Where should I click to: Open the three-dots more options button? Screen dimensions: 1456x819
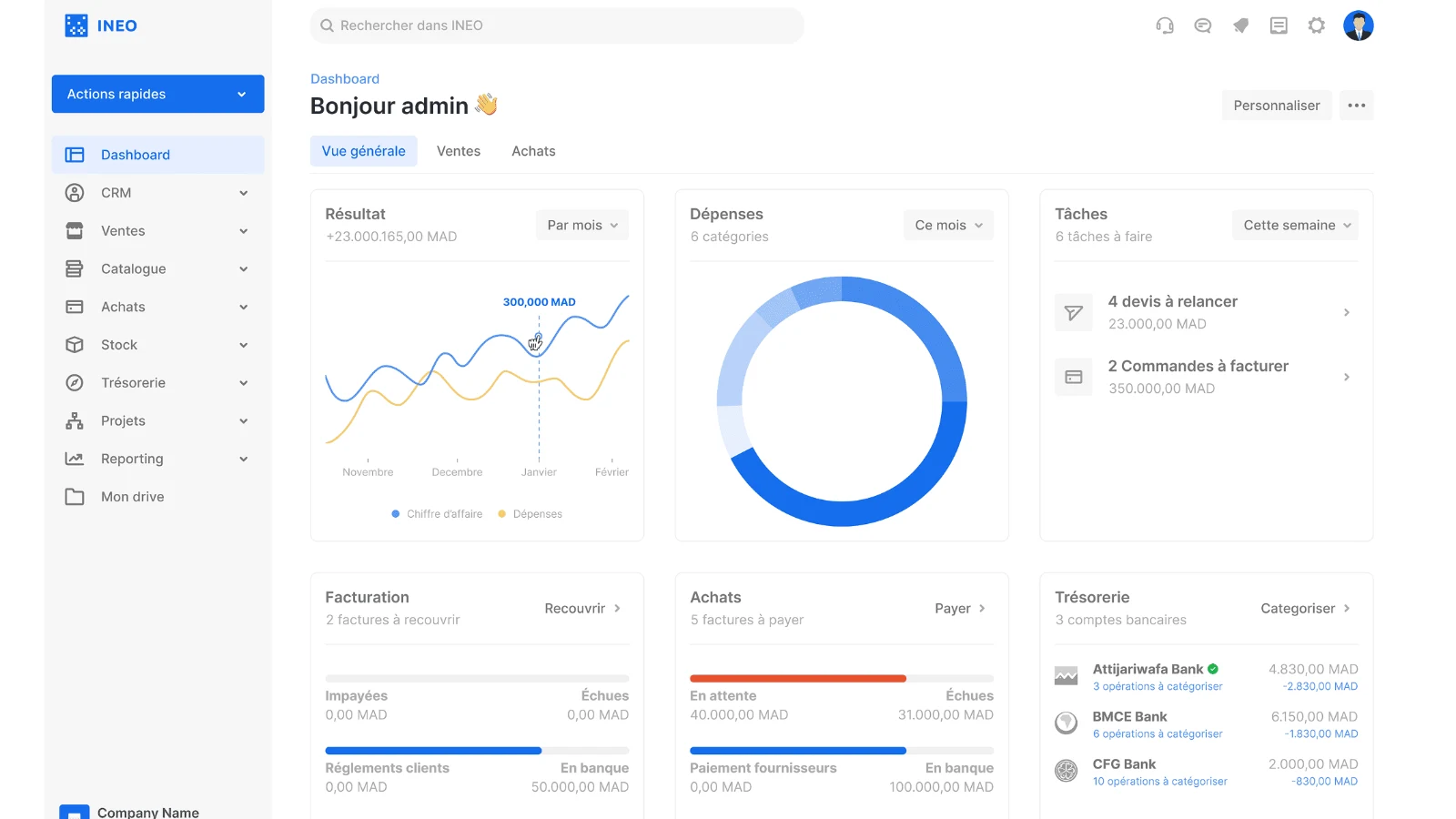pyautogui.click(x=1357, y=106)
